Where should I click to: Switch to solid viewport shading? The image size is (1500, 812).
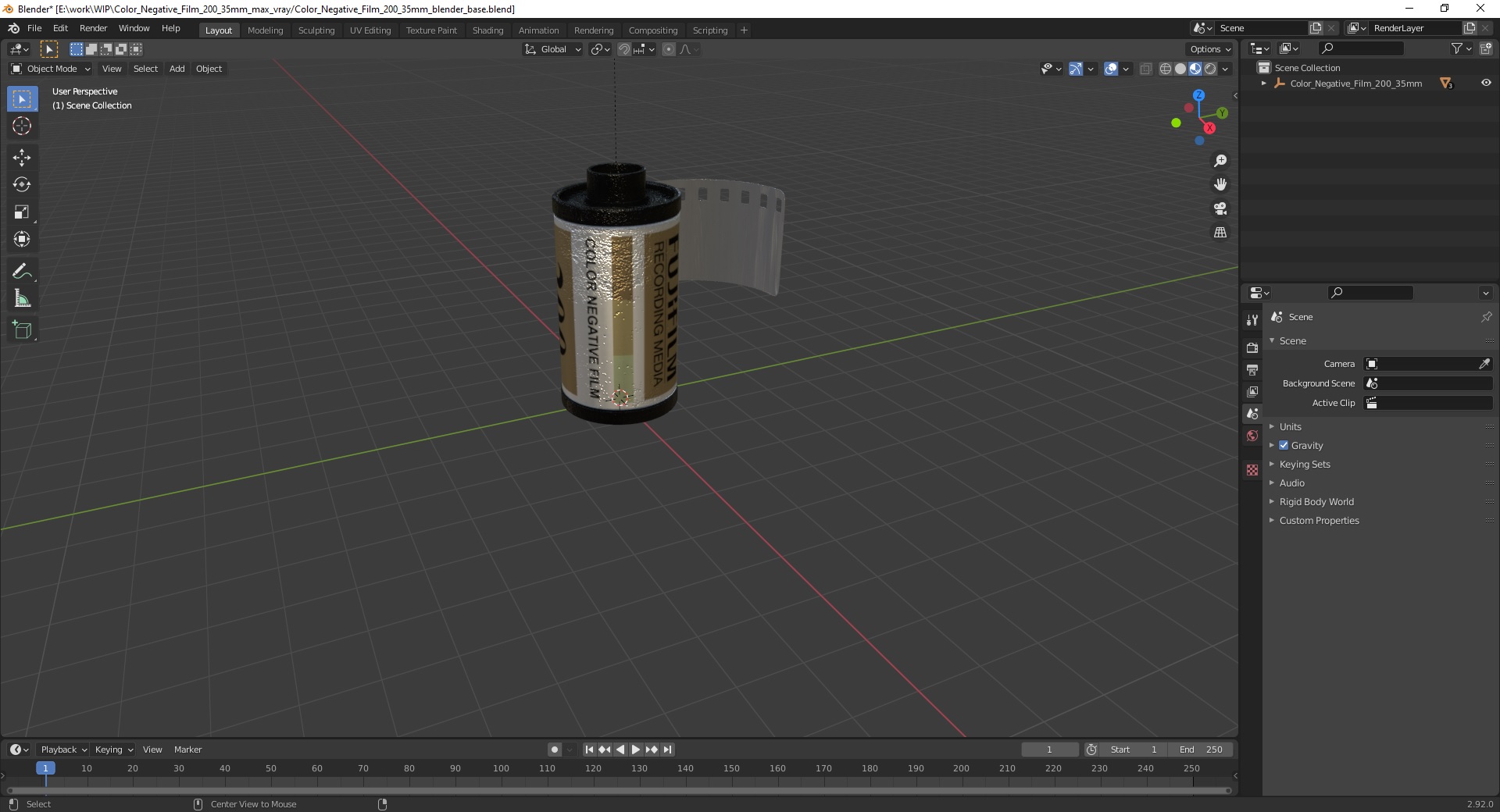click(x=1180, y=69)
